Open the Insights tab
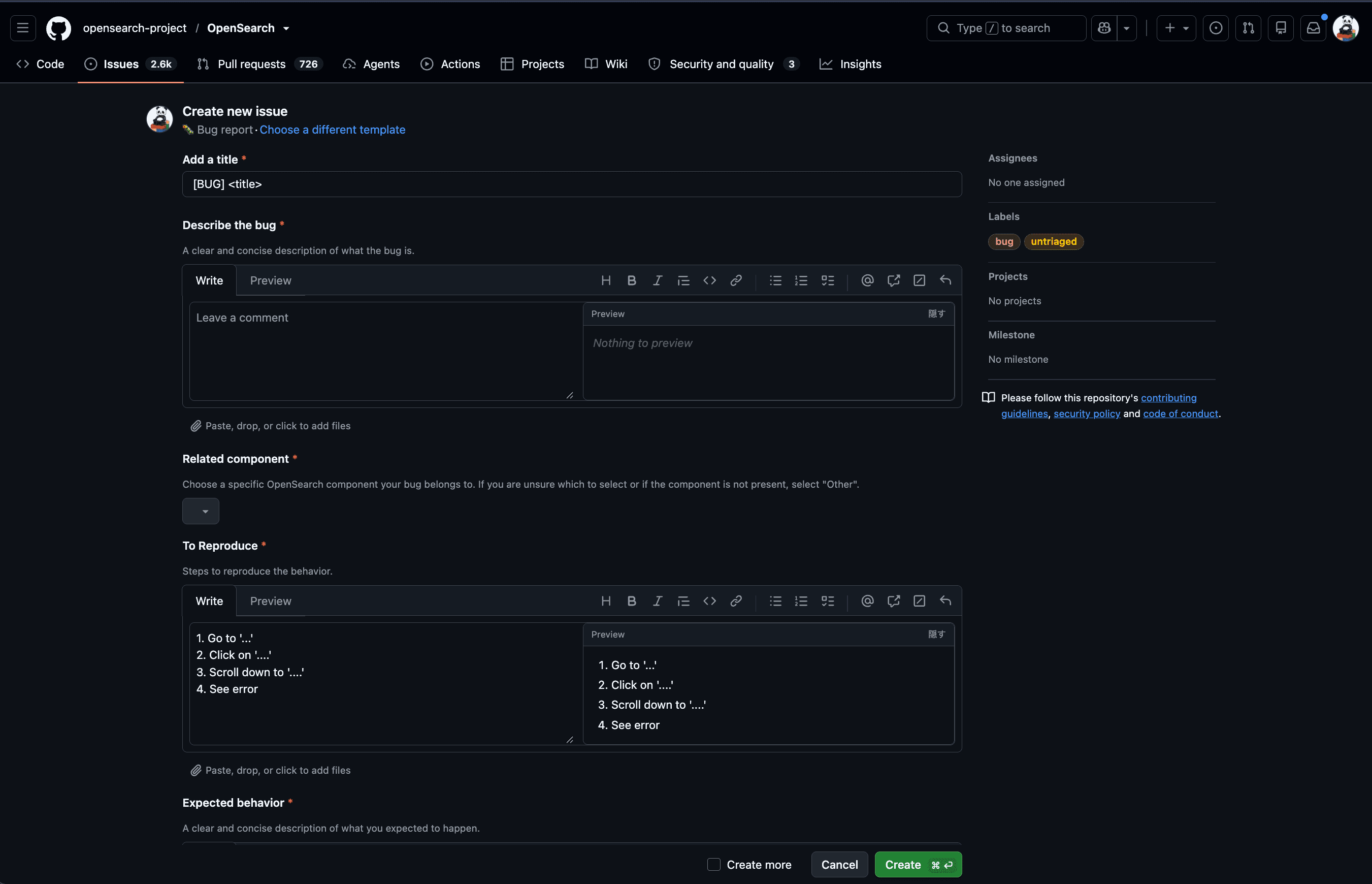The width and height of the screenshot is (1372, 884). coord(851,65)
